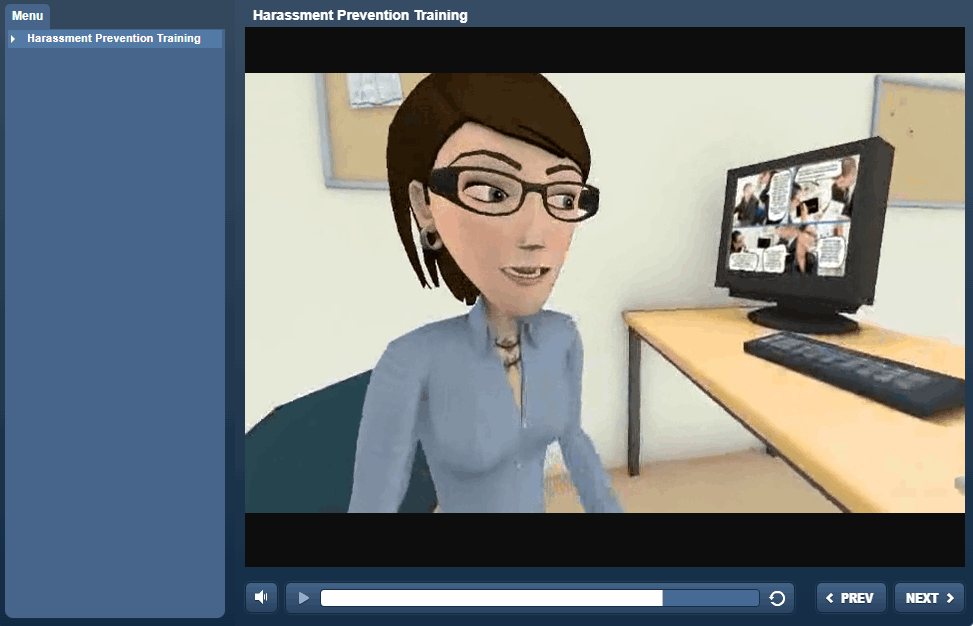This screenshot has width=973, height=626.
Task: Open the Menu tab
Action: [x=27, y=16]
